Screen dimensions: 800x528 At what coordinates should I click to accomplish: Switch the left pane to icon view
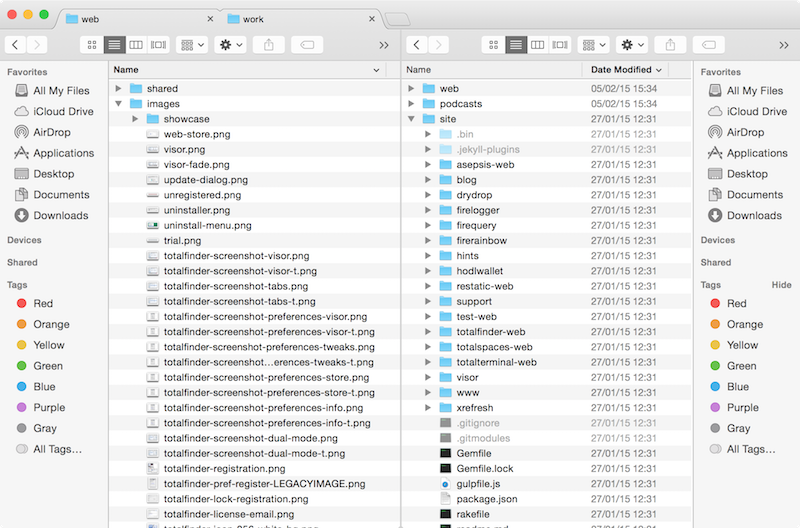92,45
